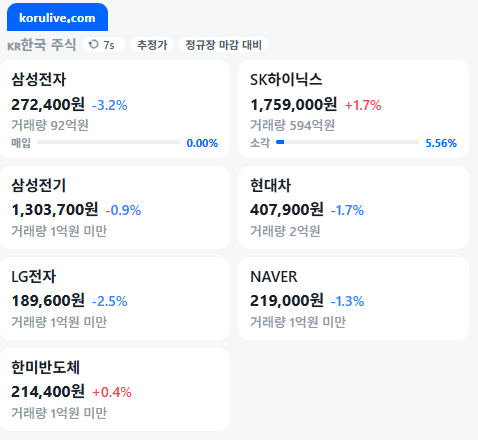Open the 한미반도체 stock card

(115, 390)
